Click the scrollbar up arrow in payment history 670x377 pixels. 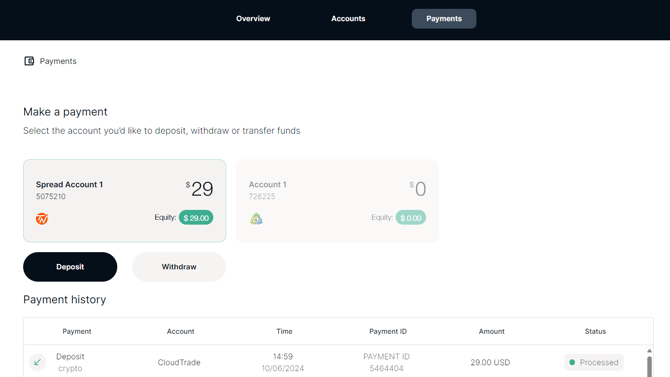[x=649, y=351]
